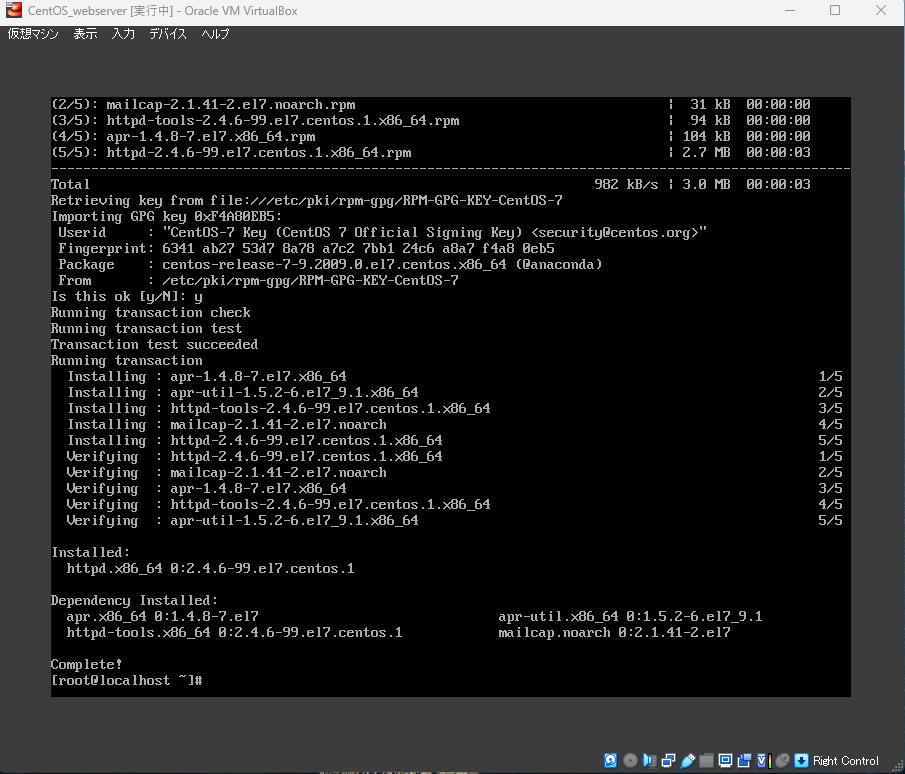The height and width of the screenshot is (774, 905).
Task: Click the maximize window button
Action: point(835,11)
